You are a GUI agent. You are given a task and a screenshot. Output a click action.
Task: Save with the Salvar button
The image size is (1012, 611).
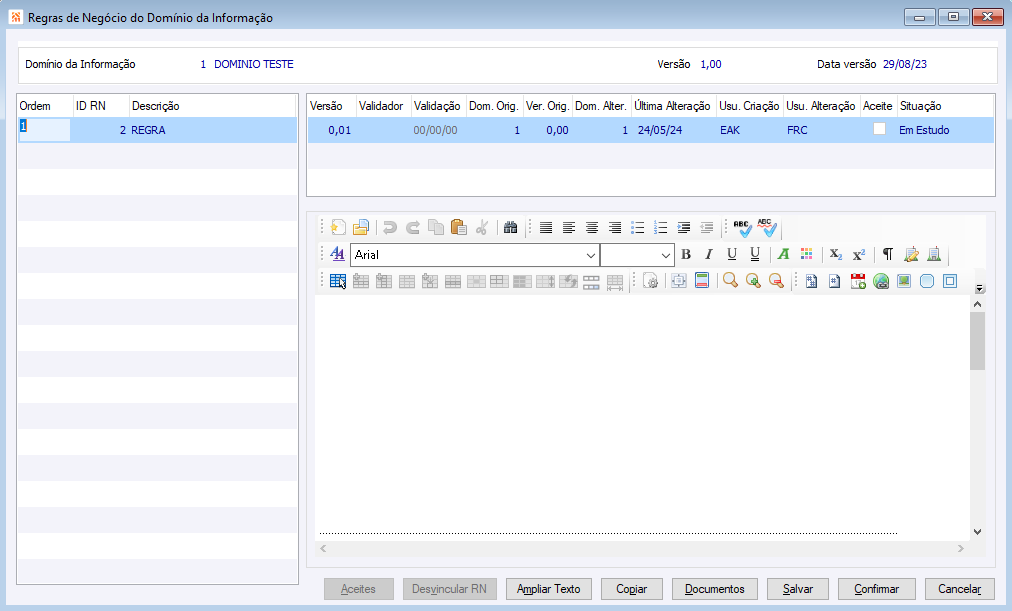798,589
